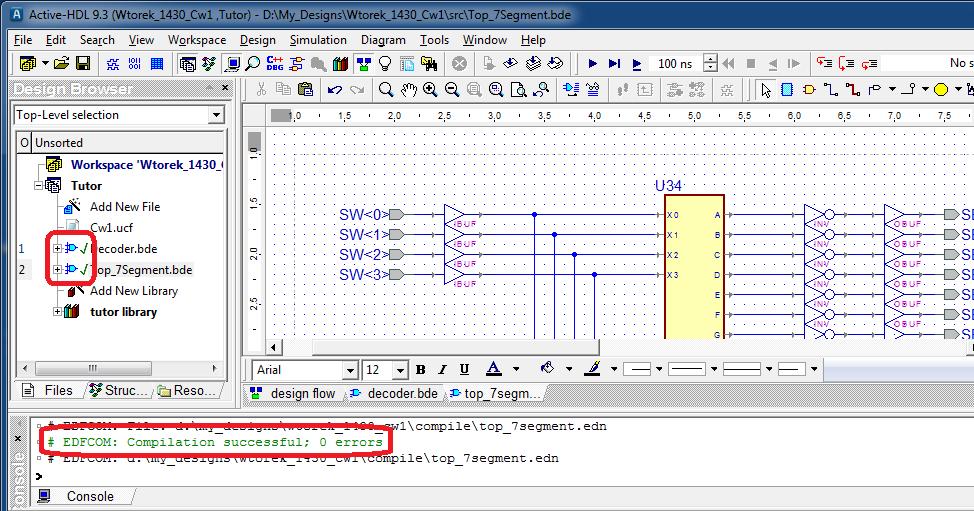Select the Fub block symbol tool

point(787,90)
